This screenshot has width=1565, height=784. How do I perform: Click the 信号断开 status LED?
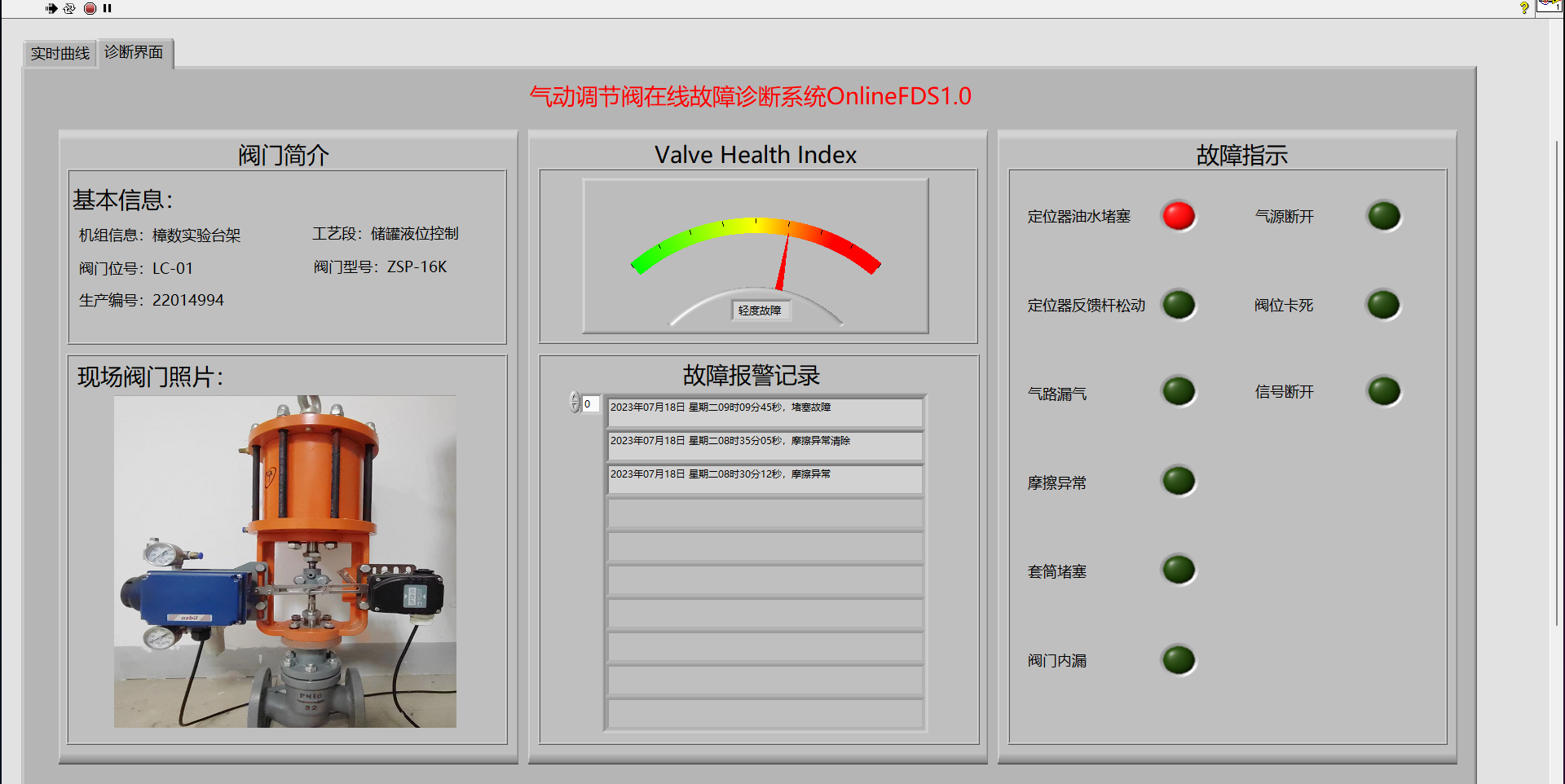point(1383,391)
